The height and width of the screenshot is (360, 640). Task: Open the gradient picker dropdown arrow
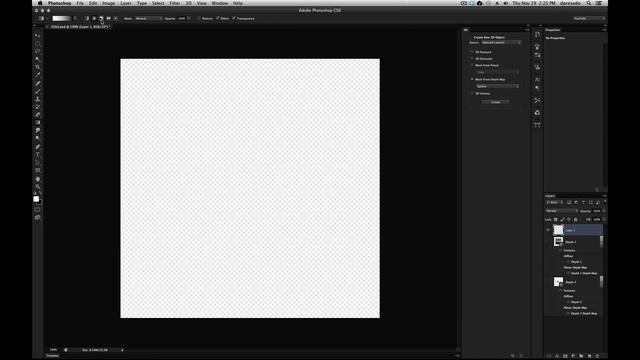[x=75, y=18]
